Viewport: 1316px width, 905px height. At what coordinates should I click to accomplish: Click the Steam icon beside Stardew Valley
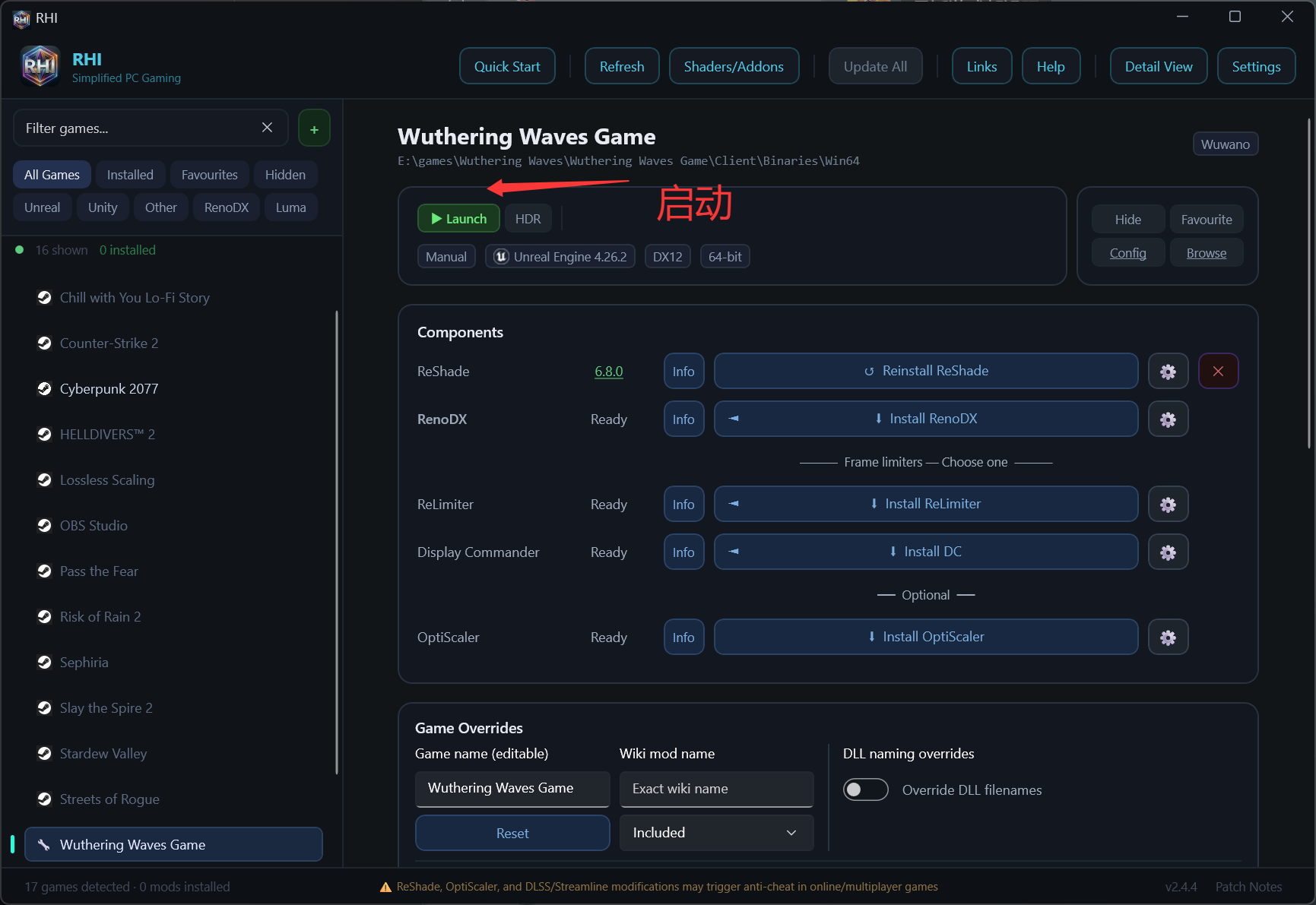(x=44, y=754)
